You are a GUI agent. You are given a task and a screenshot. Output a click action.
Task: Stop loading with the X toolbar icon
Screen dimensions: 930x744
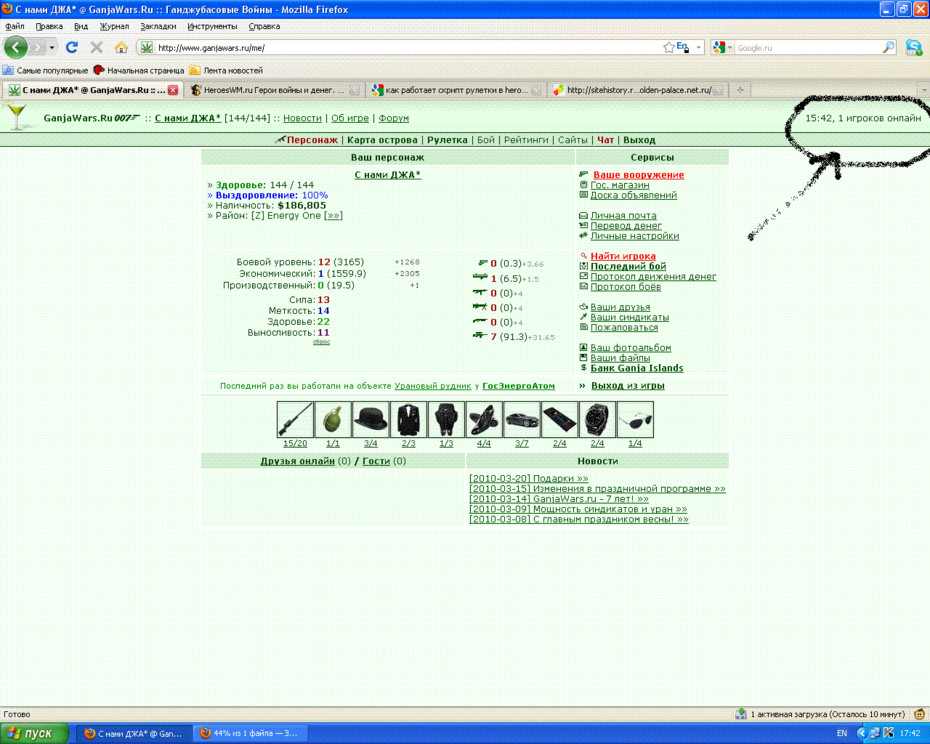(x=96, y=47)
